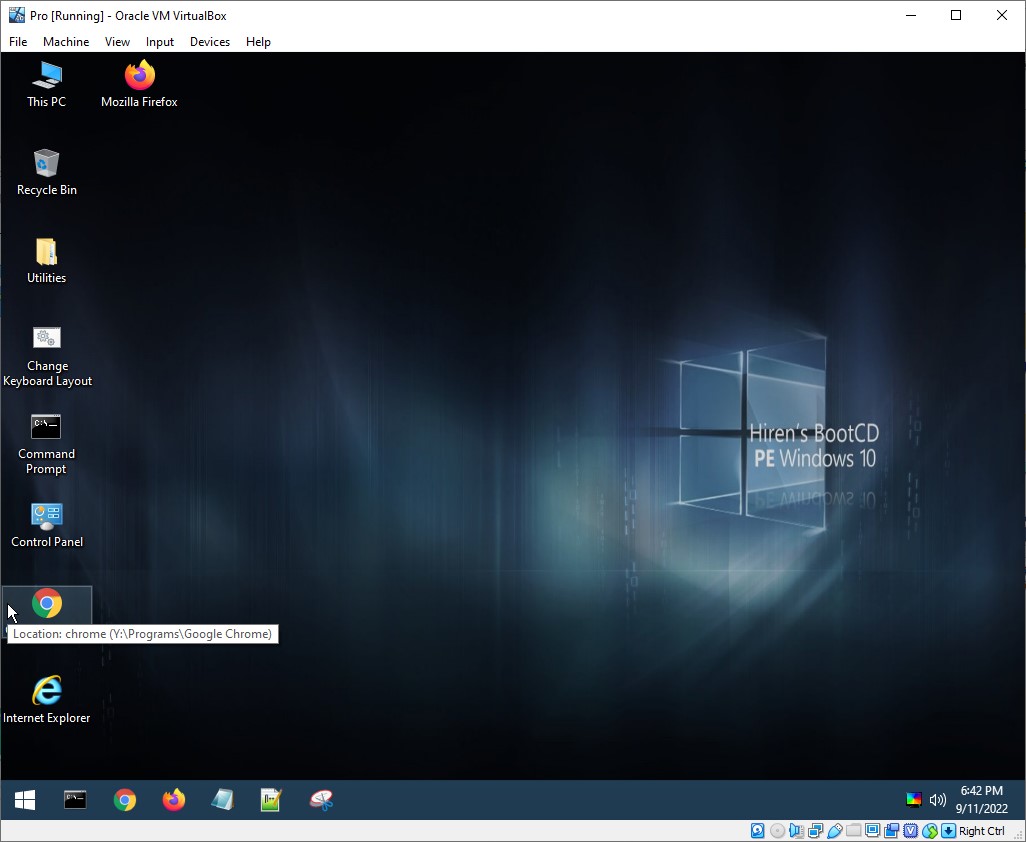Select Internet Explorer desktop icon
Viewport: 1026px width, 842px height.
tap(46, 699)
